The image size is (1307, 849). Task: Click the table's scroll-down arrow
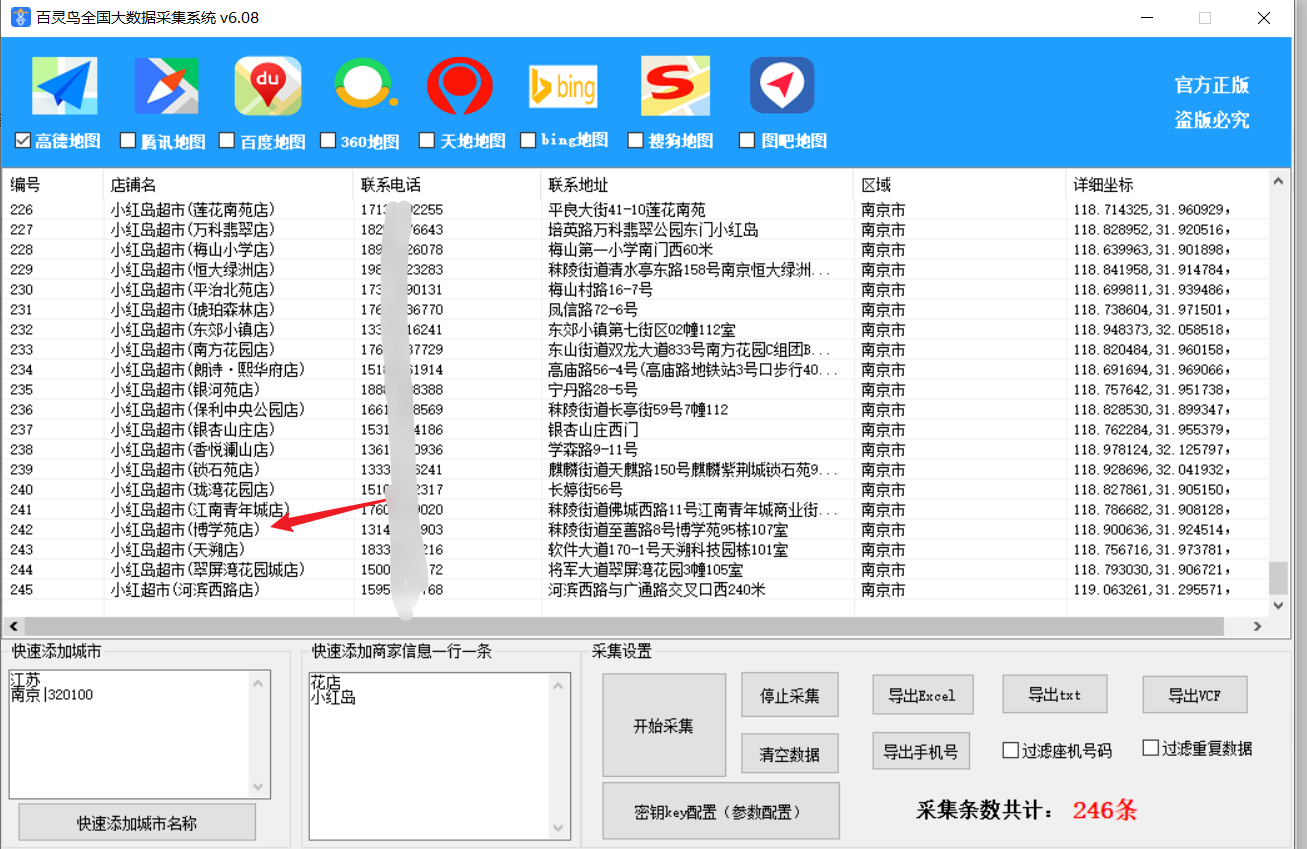click(x=1278, y=606)
